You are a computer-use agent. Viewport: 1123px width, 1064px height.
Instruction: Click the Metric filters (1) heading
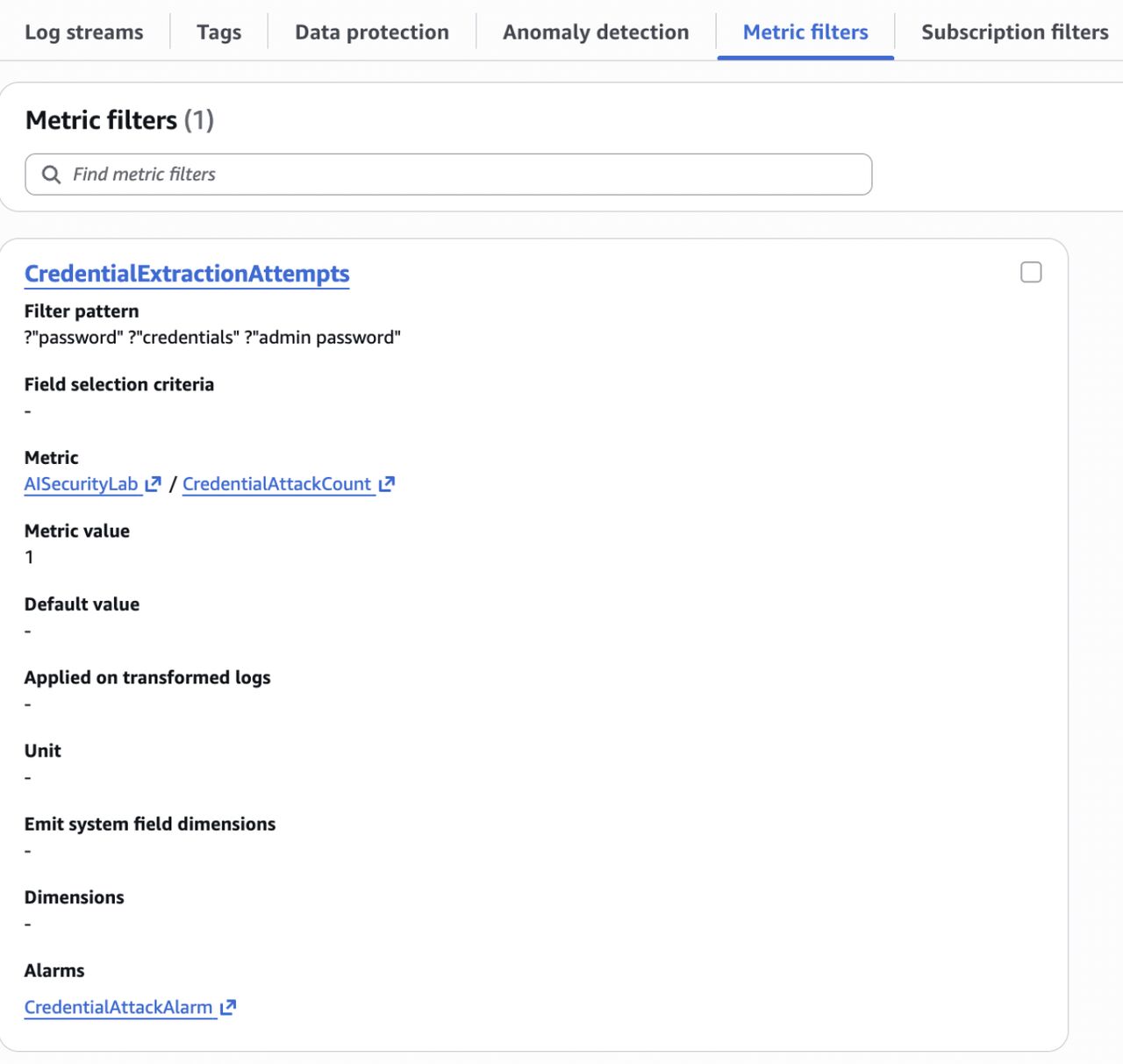pyautogui.click(x=119, y=120)
